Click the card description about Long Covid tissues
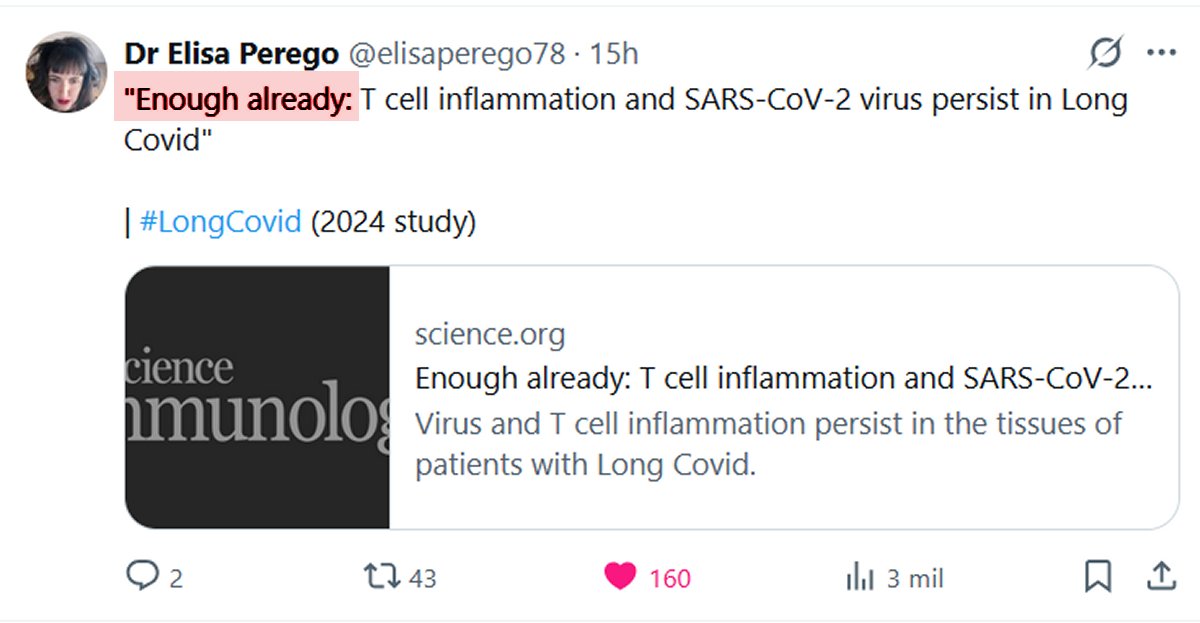1200x623 pixels. pyautogui.click(x=768, y=444)
